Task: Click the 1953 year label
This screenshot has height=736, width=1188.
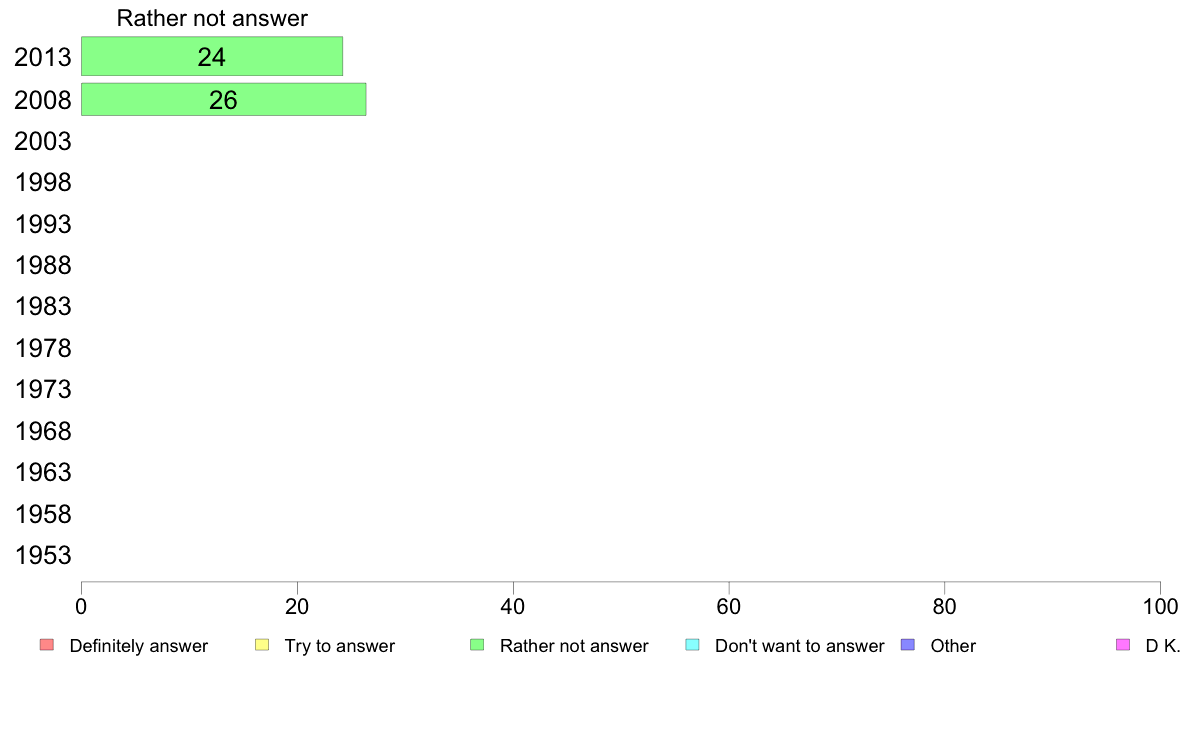Action: [x=42, y=556]
